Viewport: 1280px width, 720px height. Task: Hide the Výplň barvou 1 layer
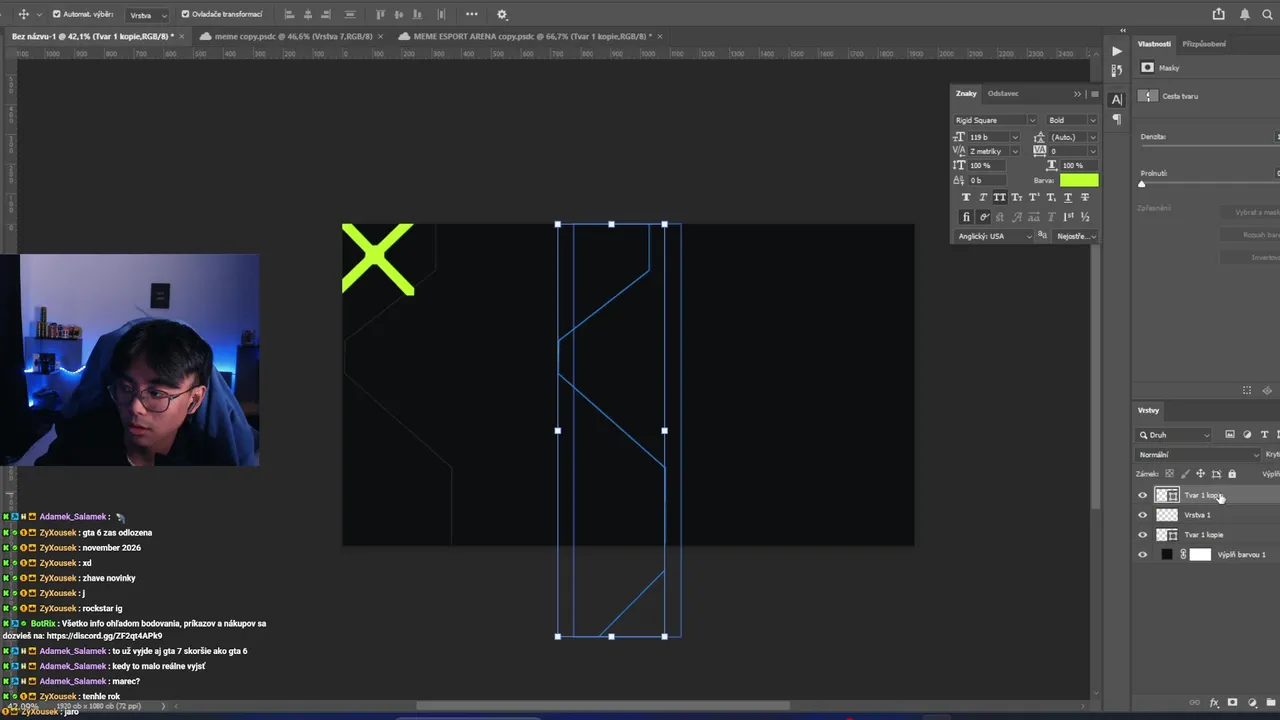pyautogui.click(x=1143, y=555)
